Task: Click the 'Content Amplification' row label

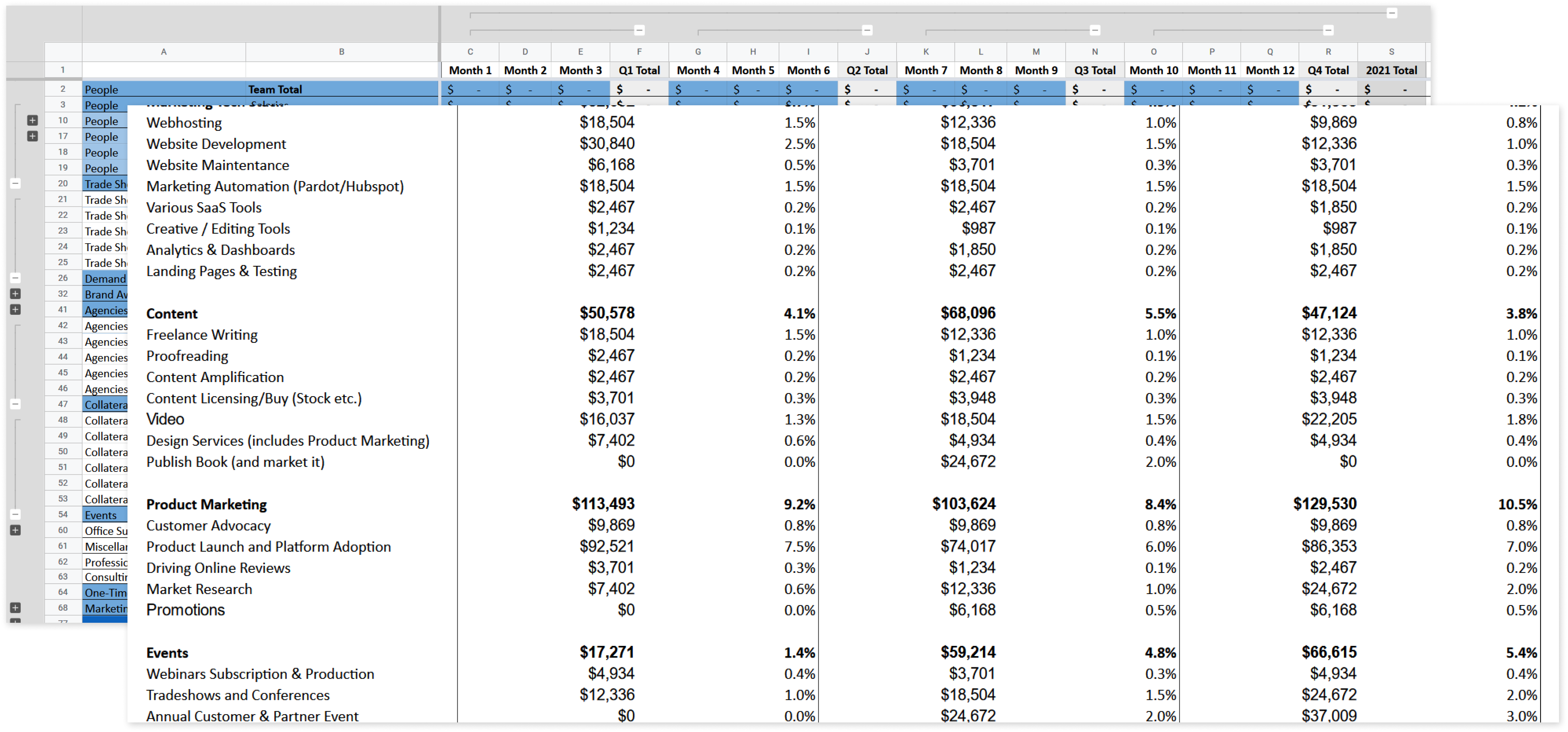Action: point(215,378)
